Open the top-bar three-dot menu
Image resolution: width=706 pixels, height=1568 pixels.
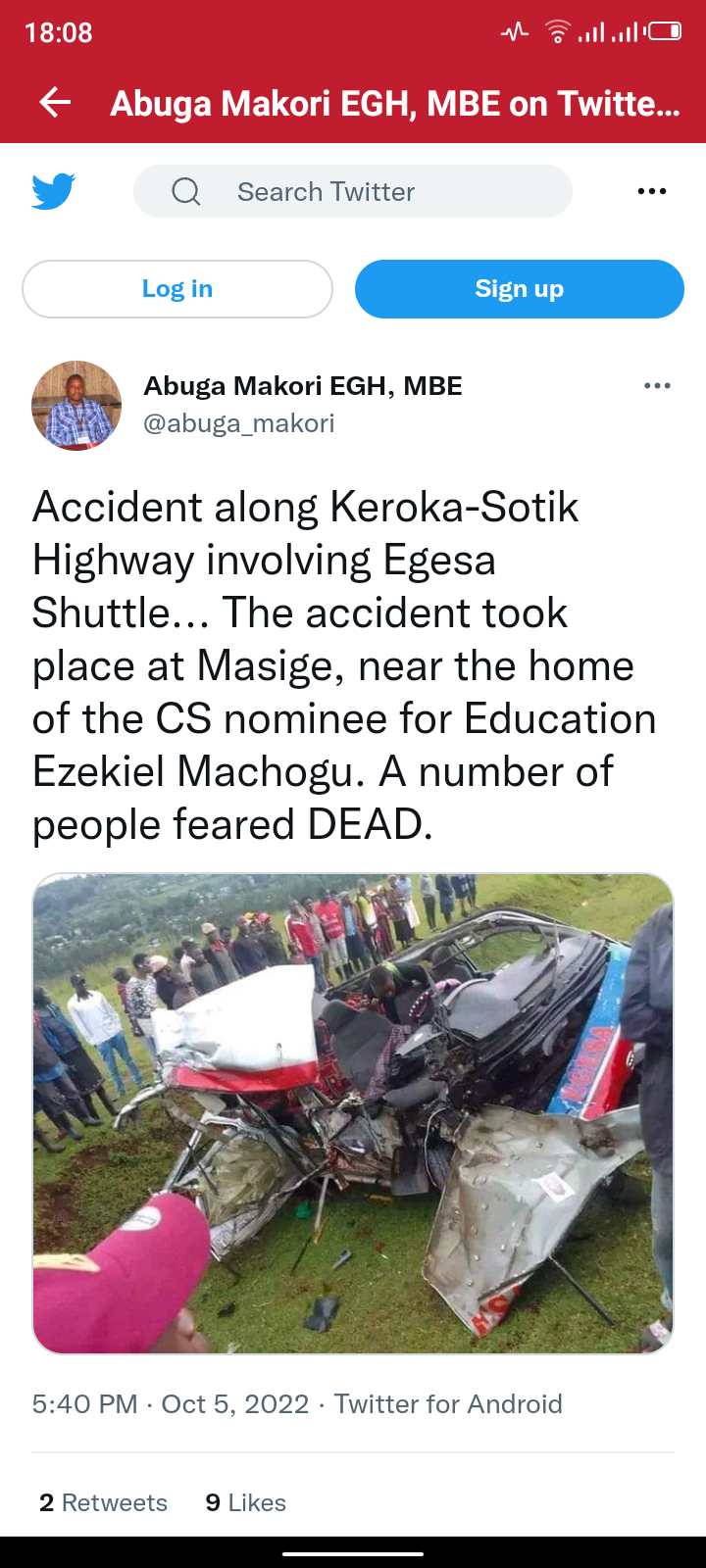[x=652, y=191]
